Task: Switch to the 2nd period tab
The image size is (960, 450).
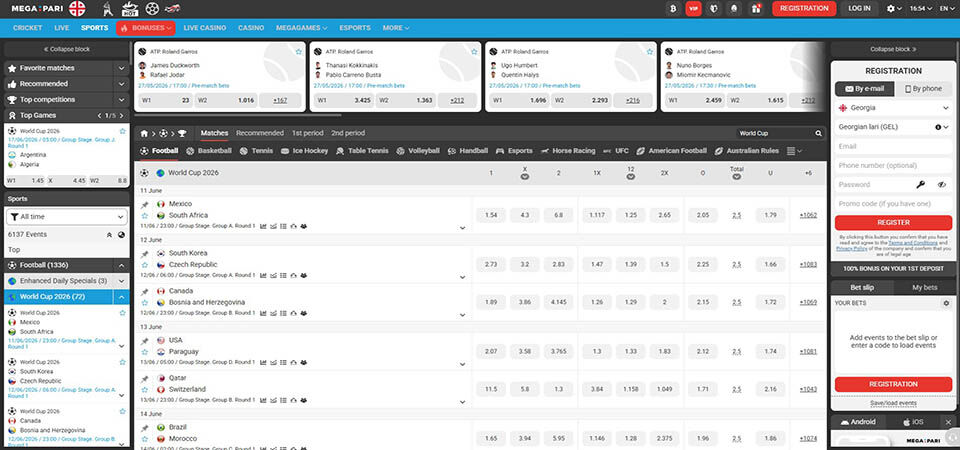Action: coord(348,133)
